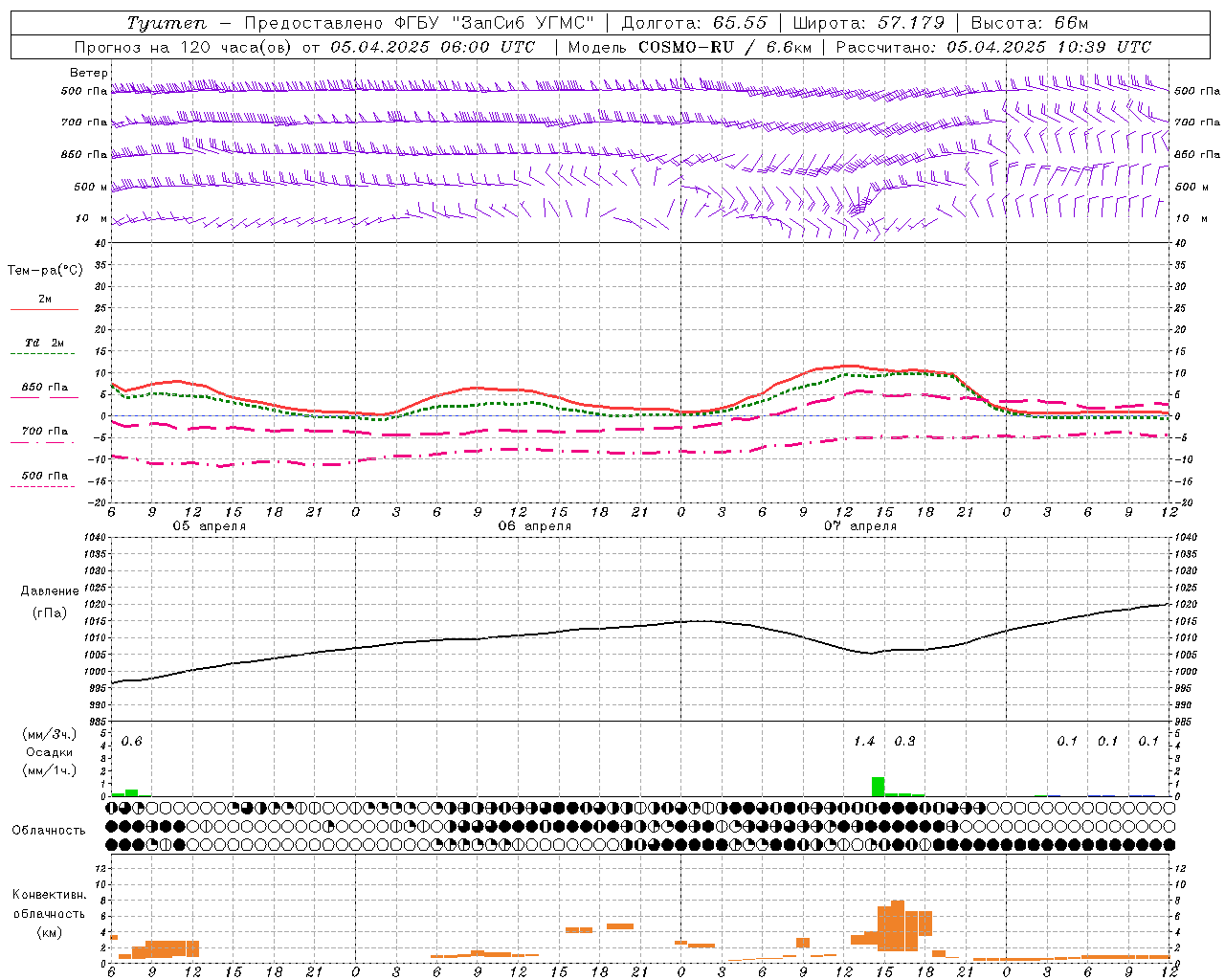Click the 0.6 precipitation amount value
This screenshot has height=980, width=1225.
point(131,742)
